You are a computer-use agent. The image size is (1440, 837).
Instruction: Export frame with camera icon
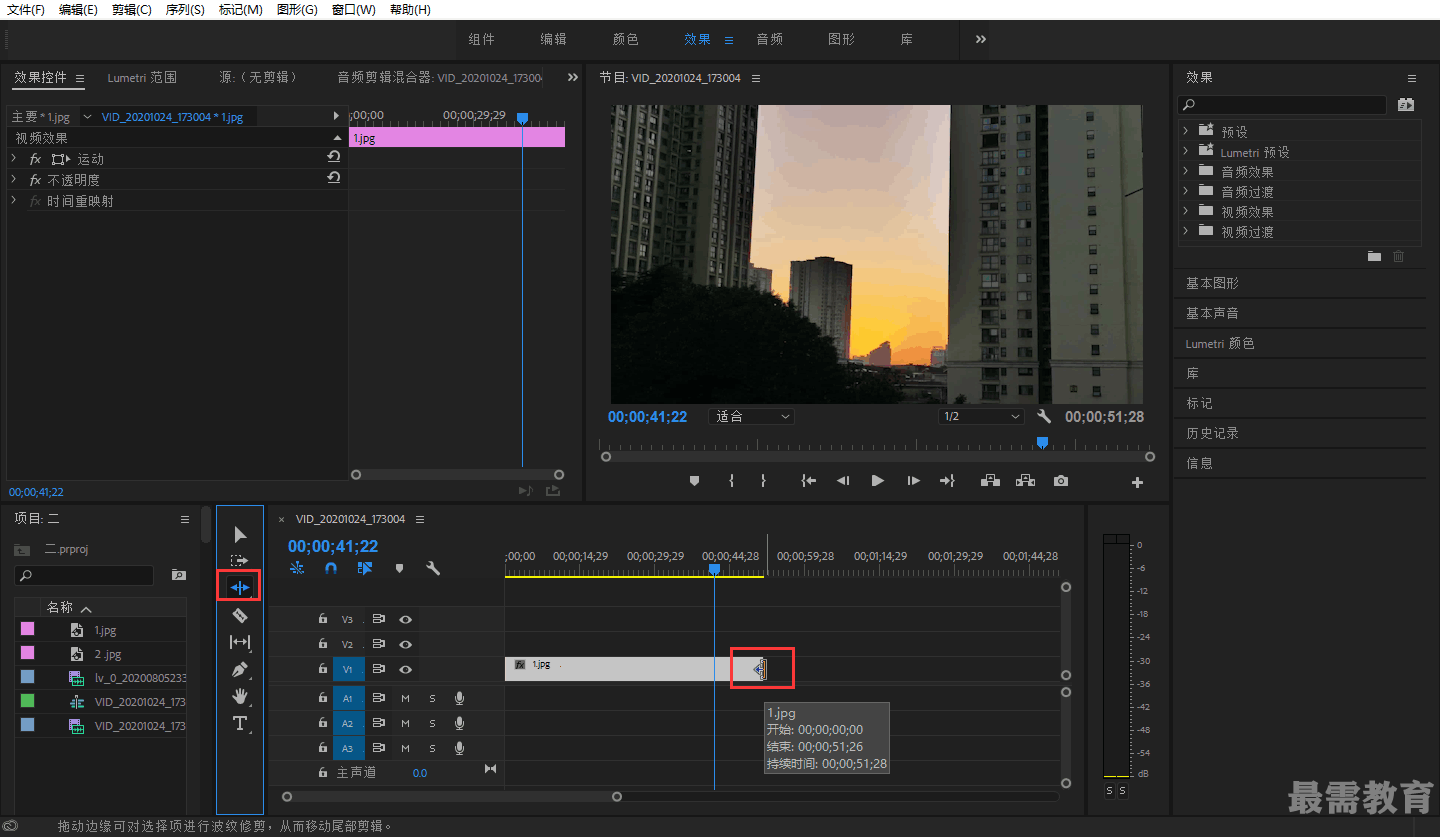click(x=1061, y=481)
